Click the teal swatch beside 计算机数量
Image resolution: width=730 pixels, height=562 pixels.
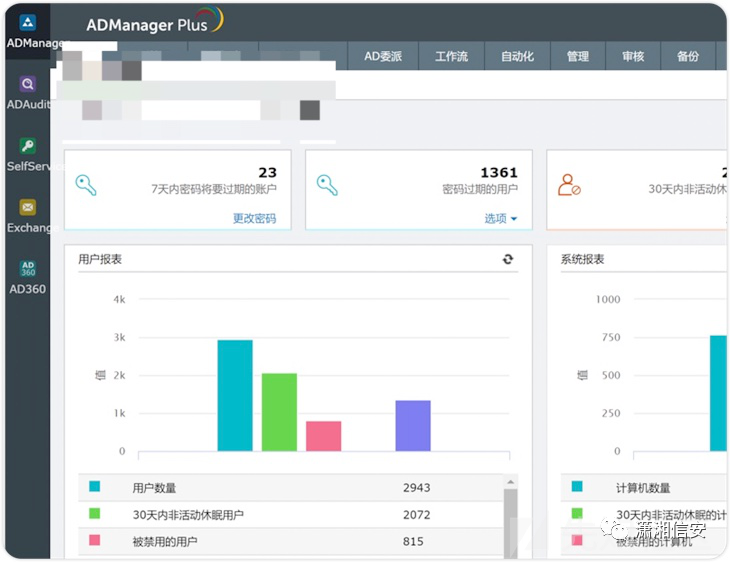[577, 487]
